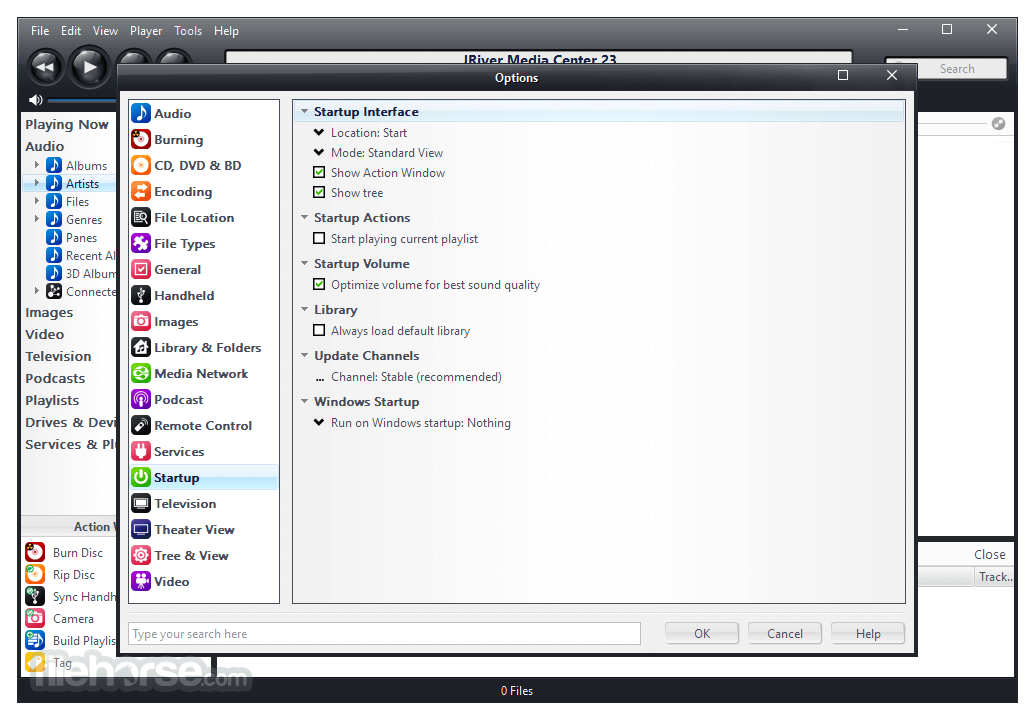Open the Location: Start dropdown

pos(319,132)
